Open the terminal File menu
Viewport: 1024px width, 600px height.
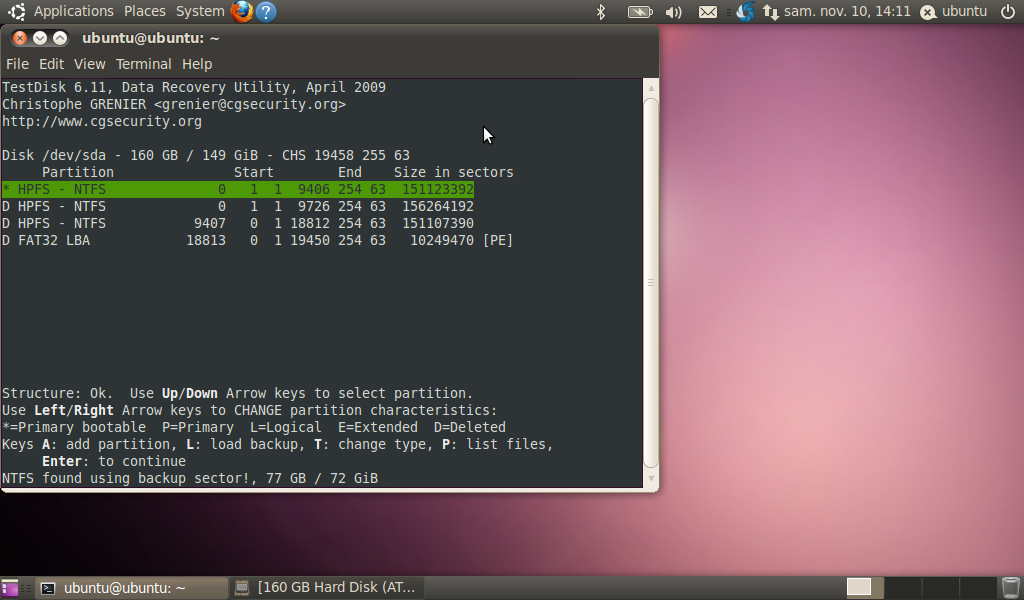click(x=17, y=64)
